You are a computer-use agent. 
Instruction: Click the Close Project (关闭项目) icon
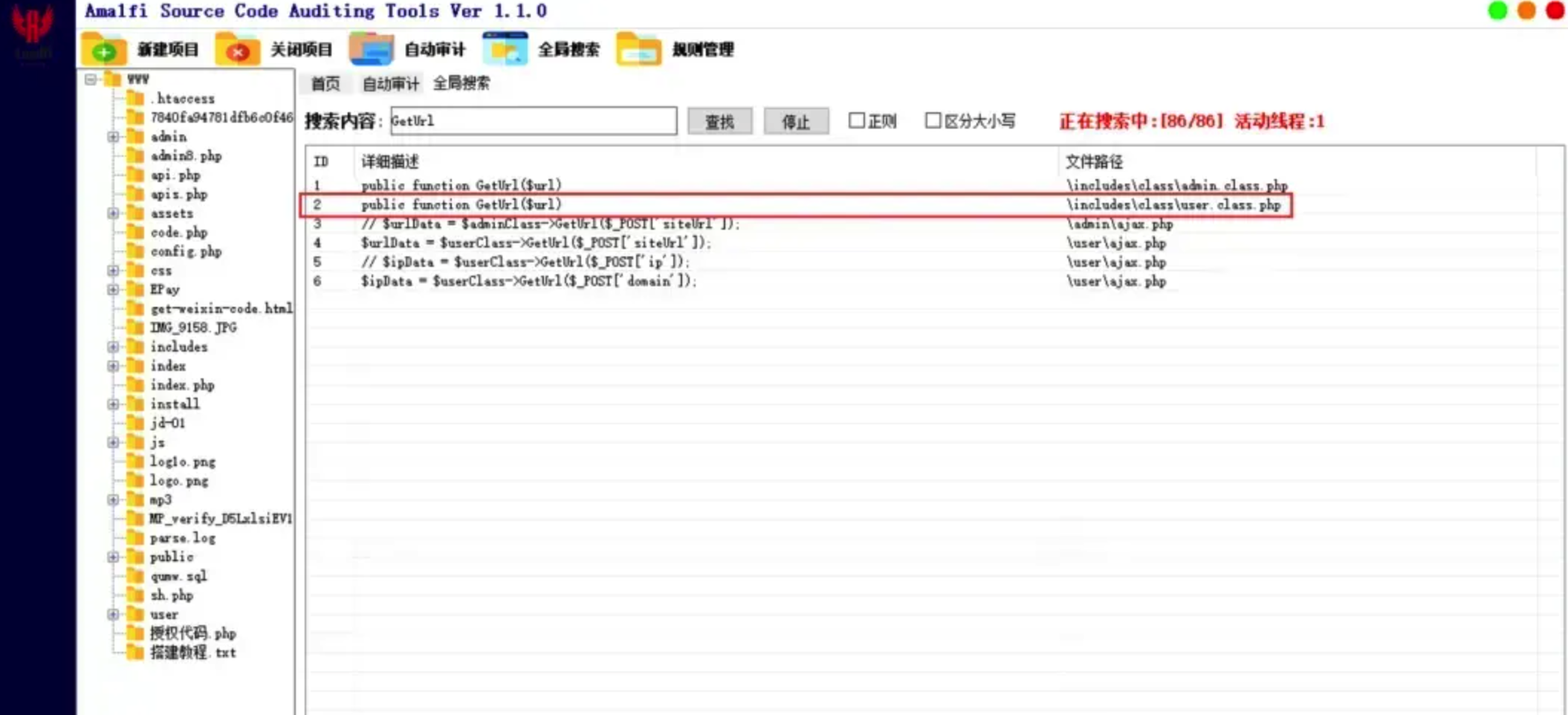point(237,49)
